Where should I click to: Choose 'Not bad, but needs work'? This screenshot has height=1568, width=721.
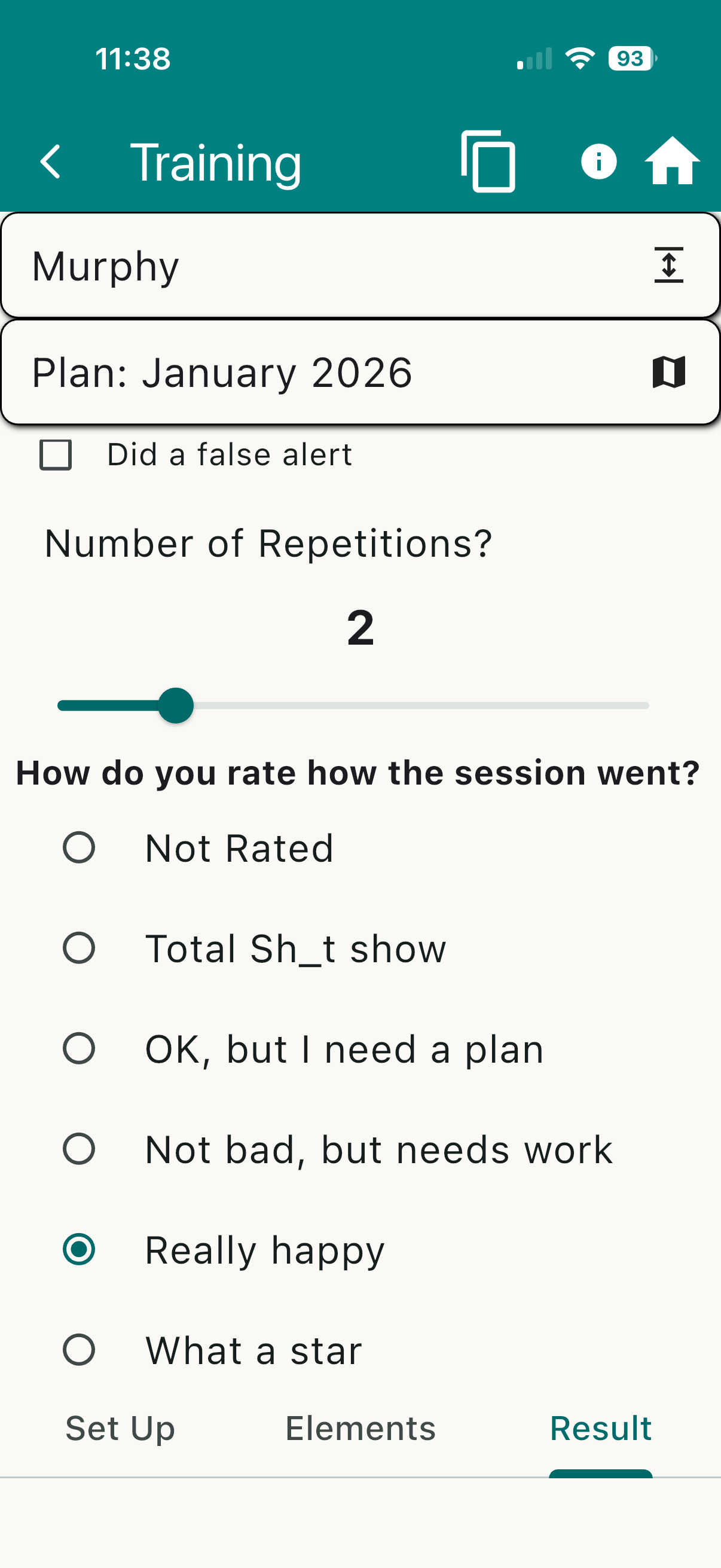pyautogui.click(x=79, y=1149)
